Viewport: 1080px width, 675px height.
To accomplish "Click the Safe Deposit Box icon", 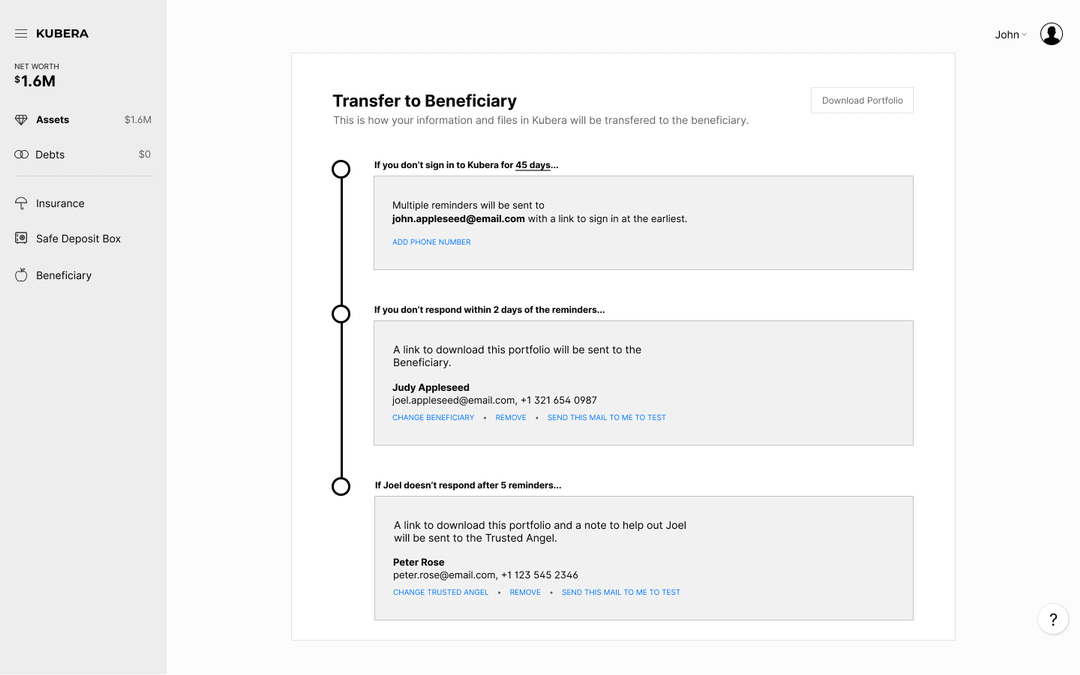I will click(21, 239).
